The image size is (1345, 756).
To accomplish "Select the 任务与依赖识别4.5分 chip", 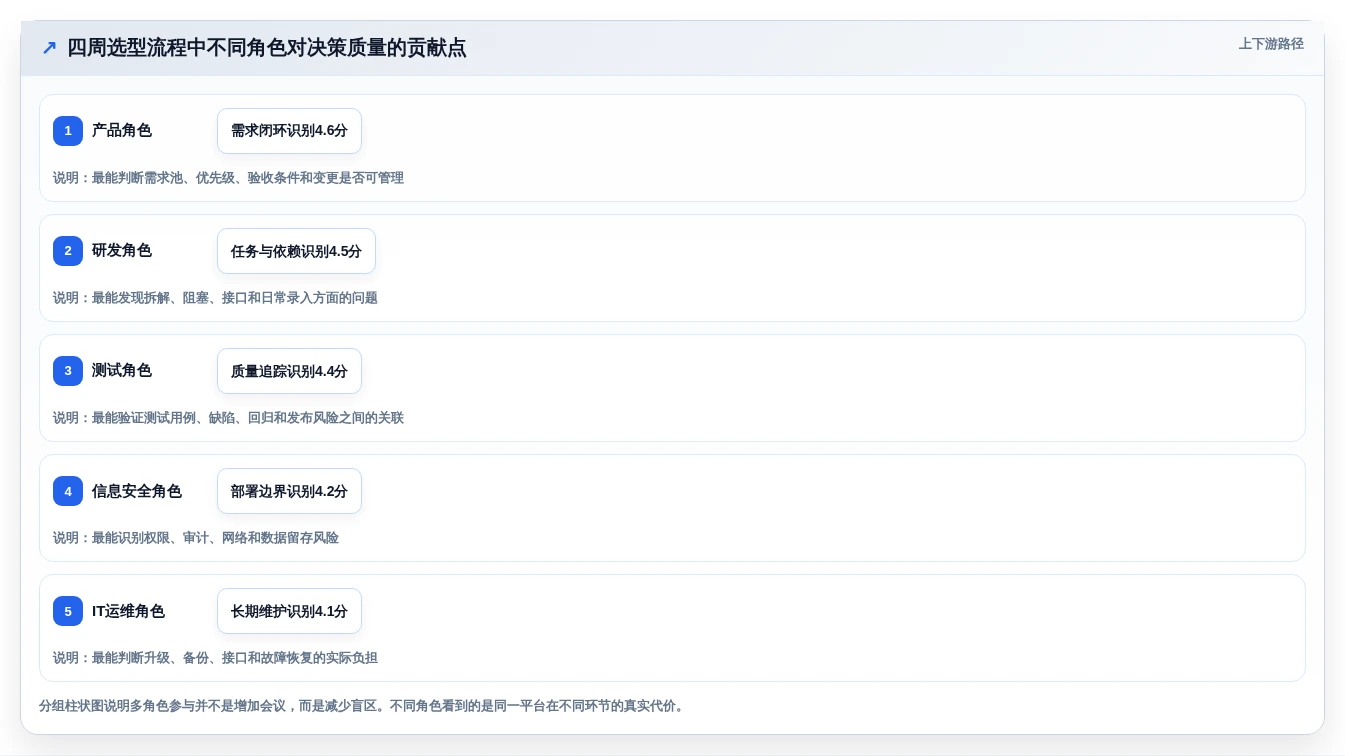I will pos(296,251).
